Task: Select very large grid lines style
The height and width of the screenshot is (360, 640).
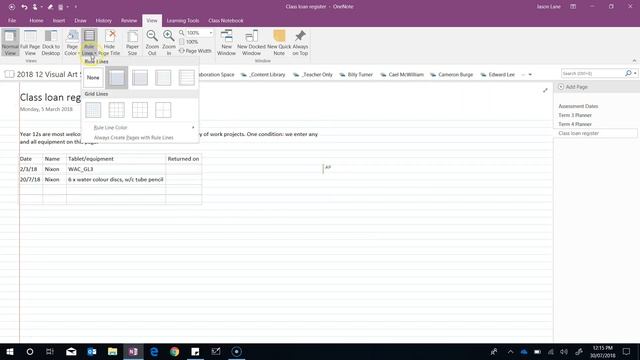Action: pos(163,110)
